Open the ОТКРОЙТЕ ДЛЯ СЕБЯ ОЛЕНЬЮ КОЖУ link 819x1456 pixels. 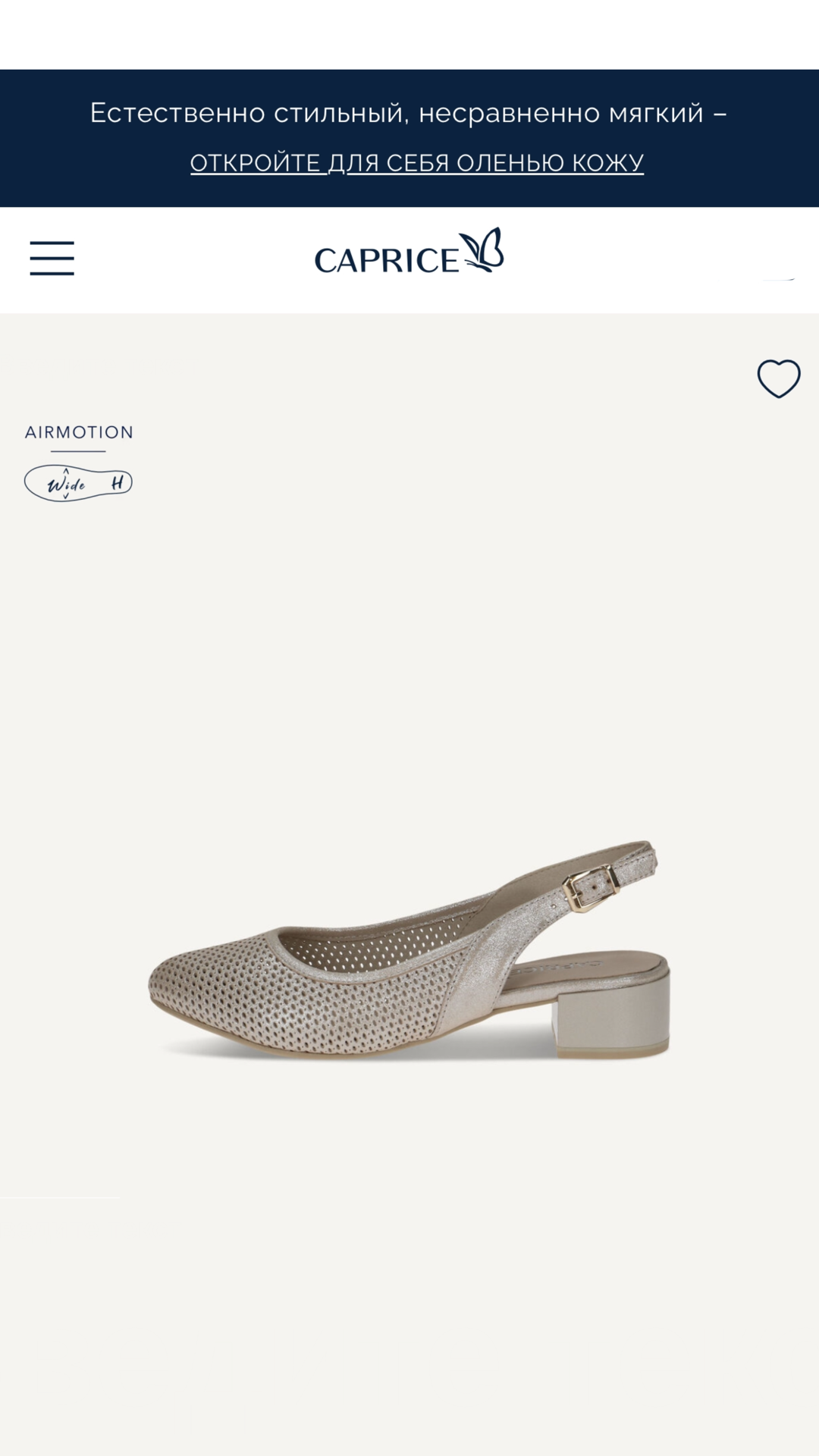tap(417, 162)
